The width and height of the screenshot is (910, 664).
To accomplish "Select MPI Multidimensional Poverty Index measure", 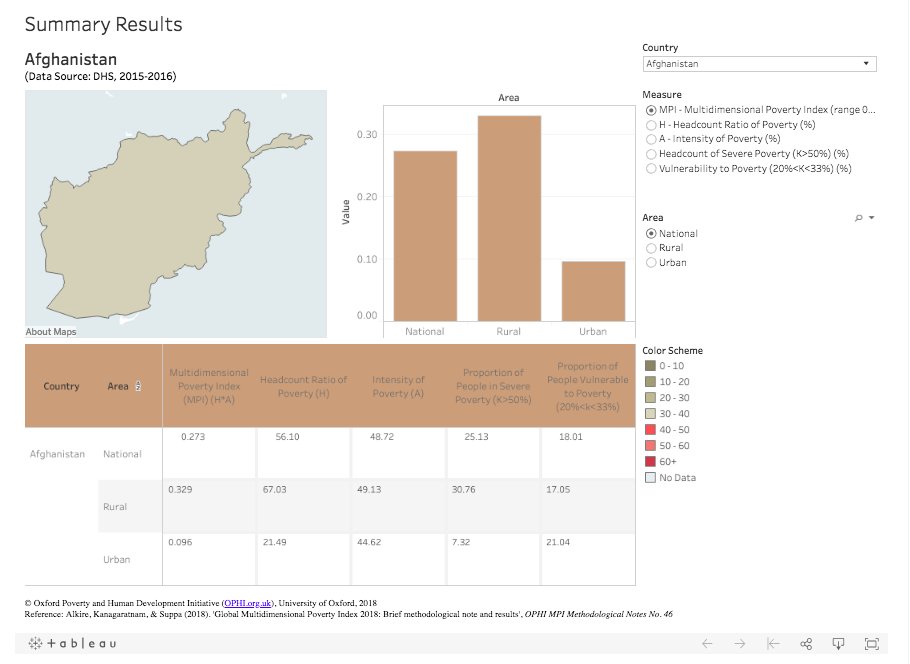I will 651,110.
